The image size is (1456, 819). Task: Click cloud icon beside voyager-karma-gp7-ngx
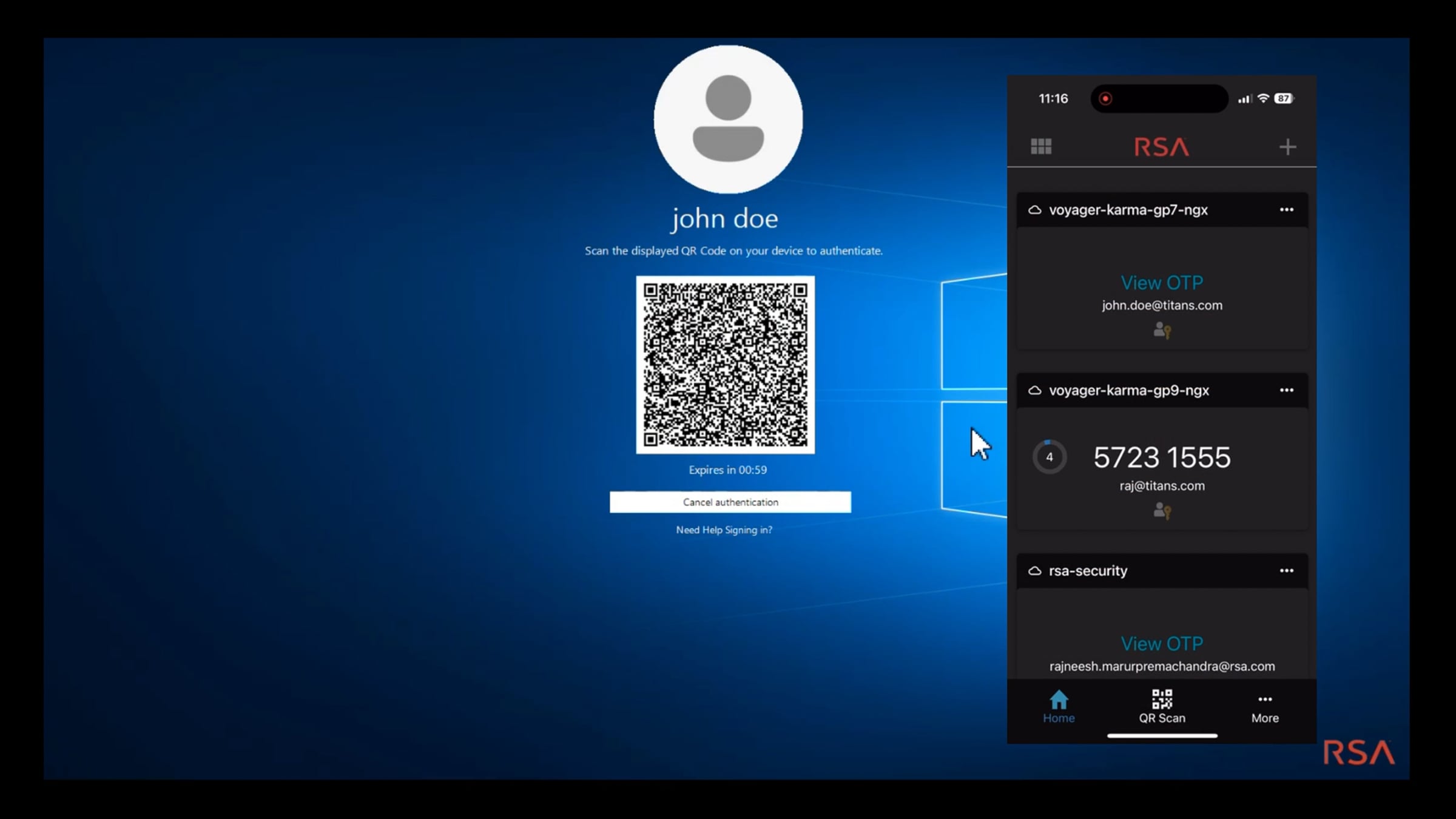point(1035,210)
